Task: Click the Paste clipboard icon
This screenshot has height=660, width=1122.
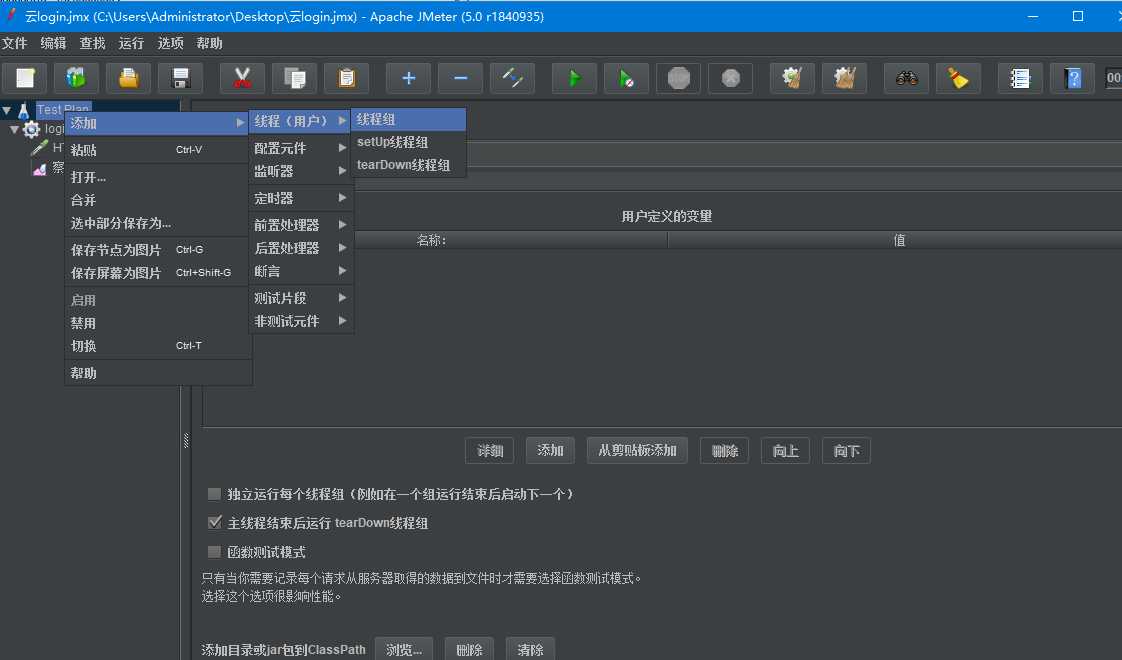Action: [347, 77]
